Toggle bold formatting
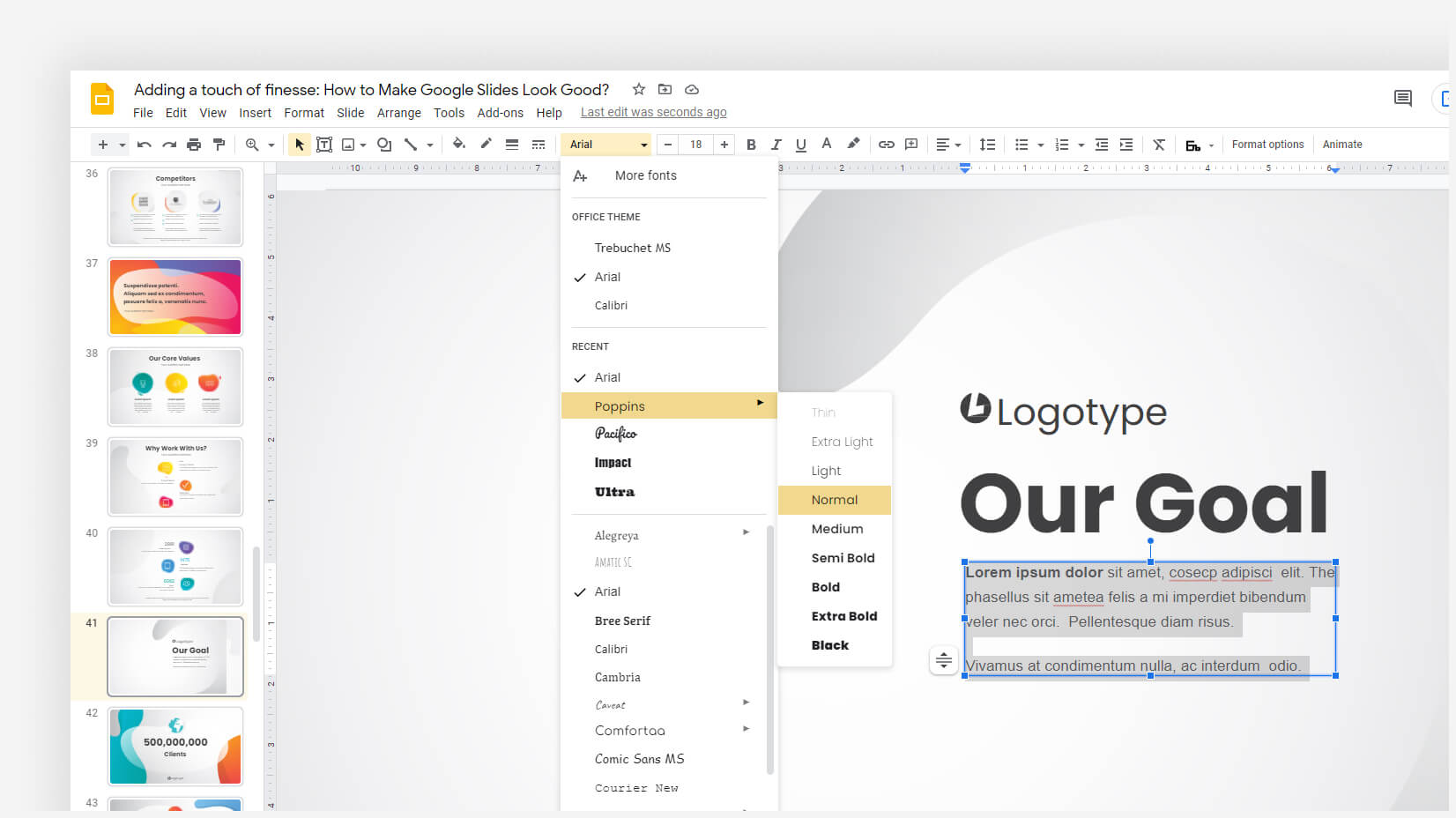 (x=751, y=145)
